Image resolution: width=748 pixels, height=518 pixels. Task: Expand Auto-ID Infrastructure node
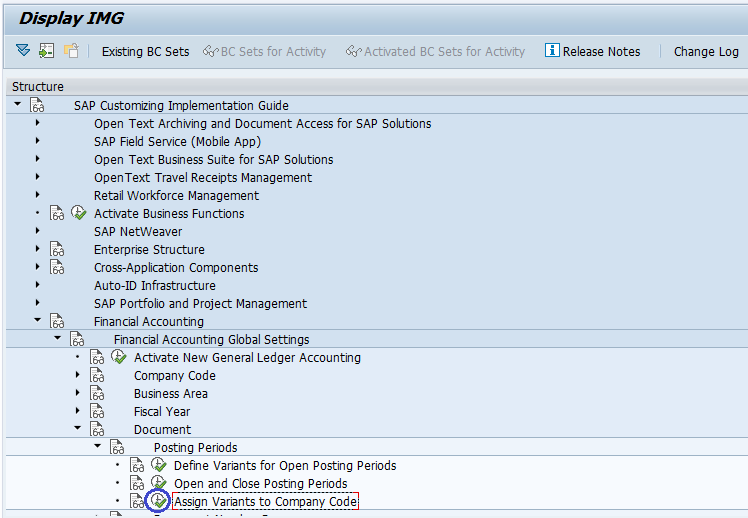[37, 285]
